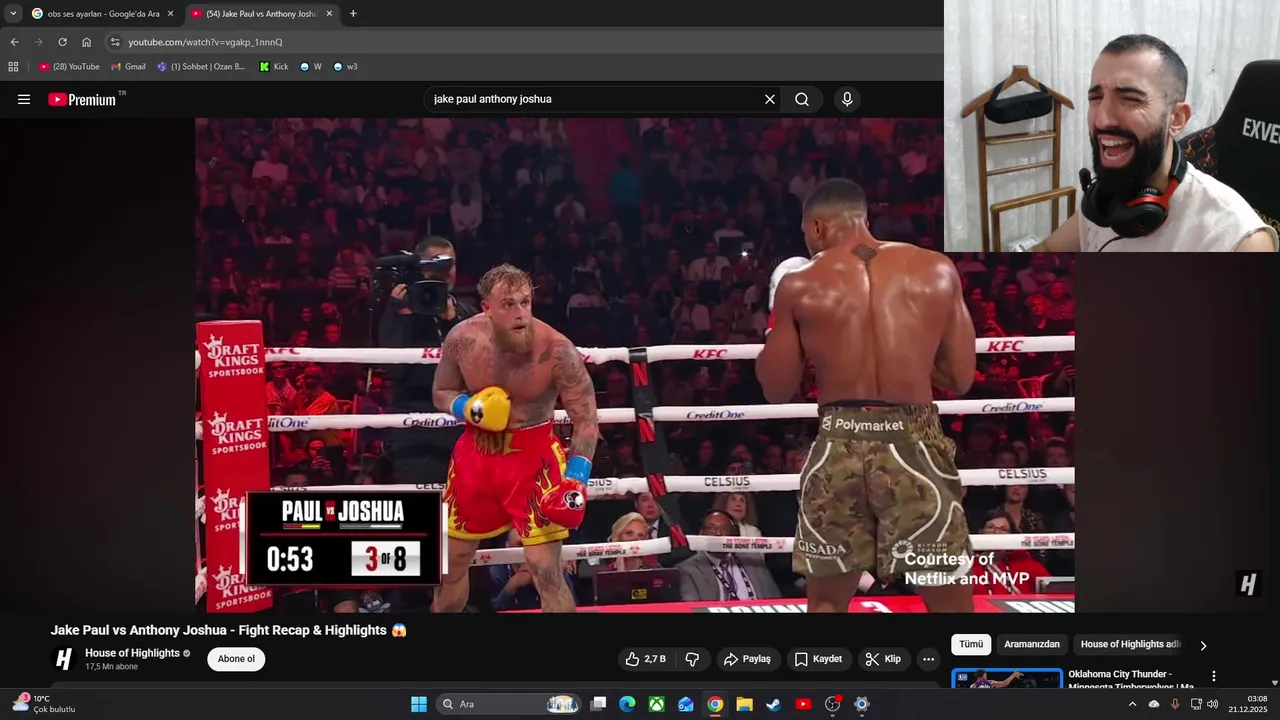This screenshot has width=1280, height=720.
Task: Close the Jake Paul vs Anthony Joshua tab
Action: (x=329, y=14)
